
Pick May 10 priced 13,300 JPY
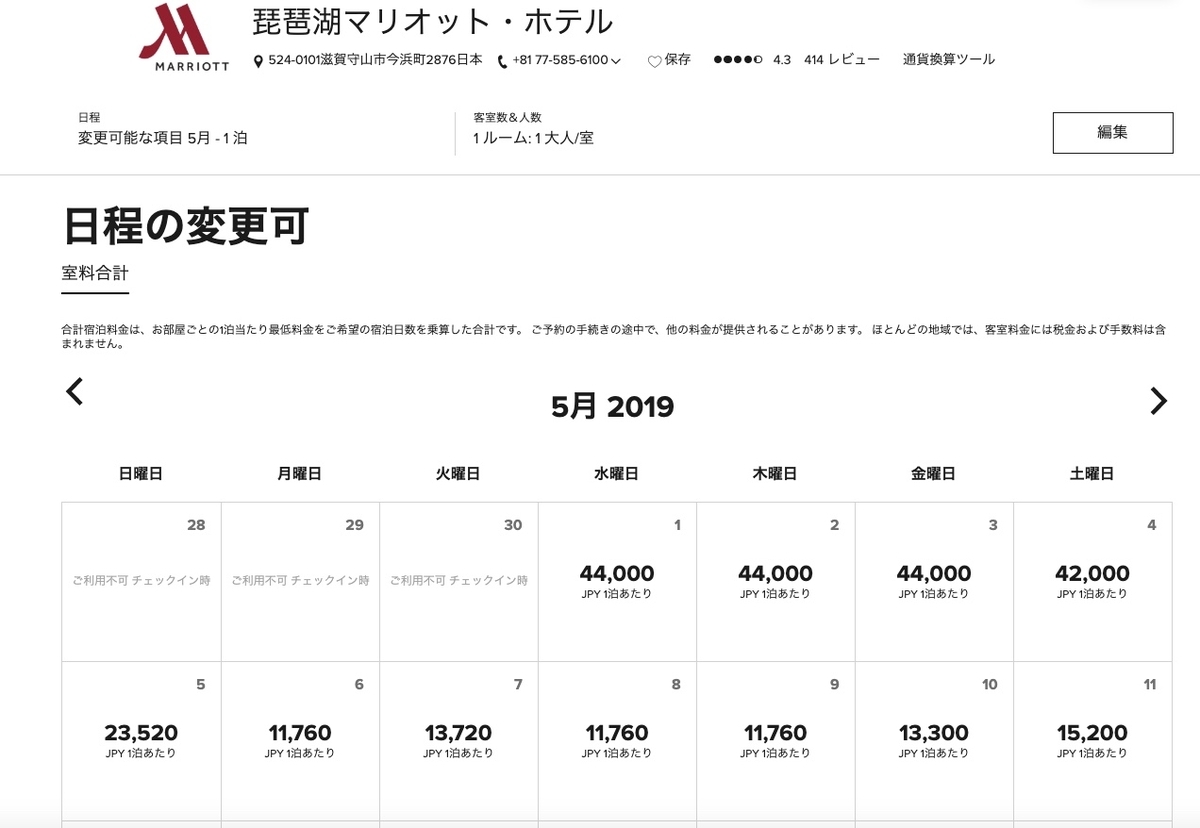pyautogui.click(x=933, y=740)
